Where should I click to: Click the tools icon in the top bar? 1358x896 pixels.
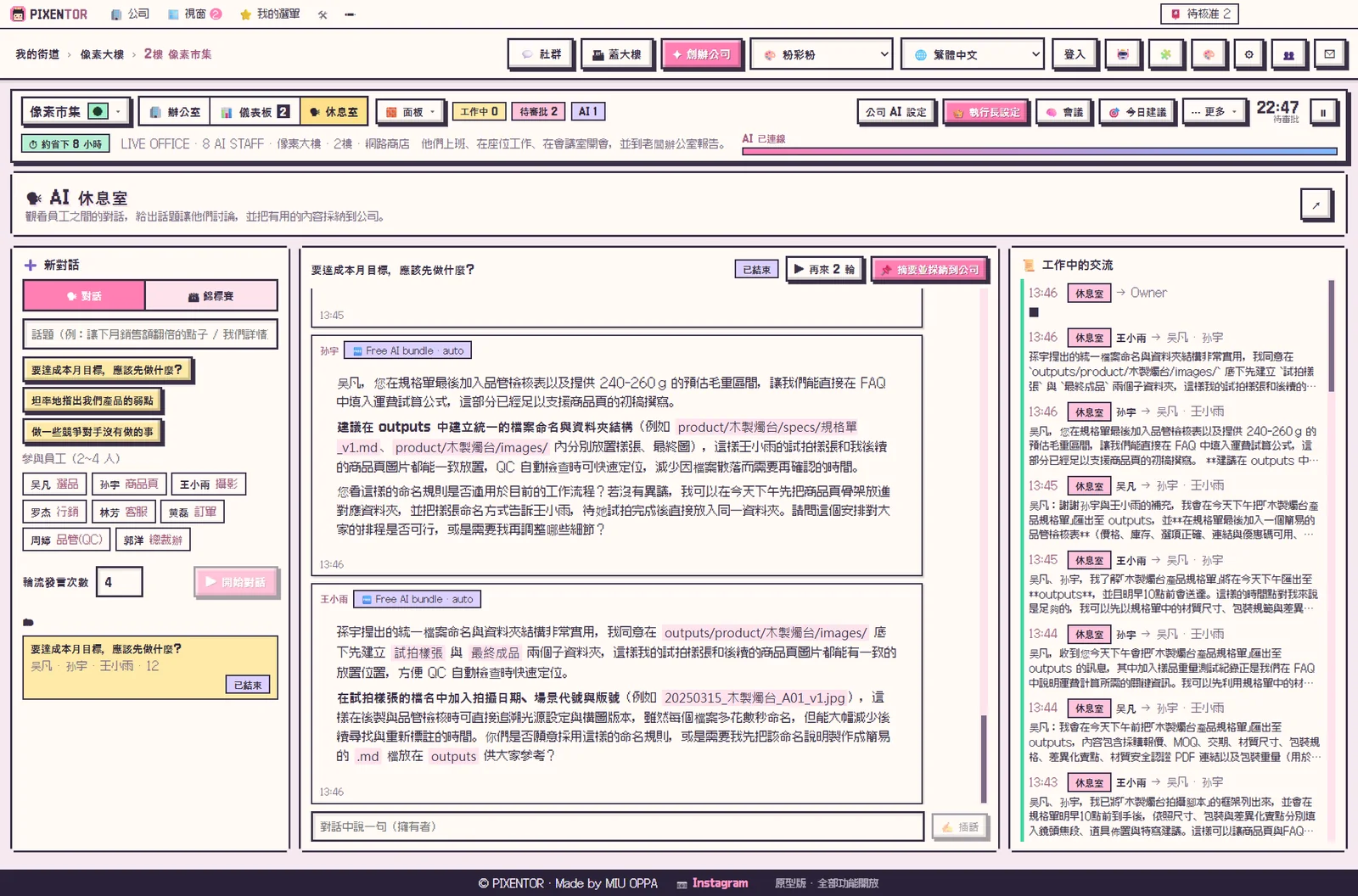coord(323,14)
